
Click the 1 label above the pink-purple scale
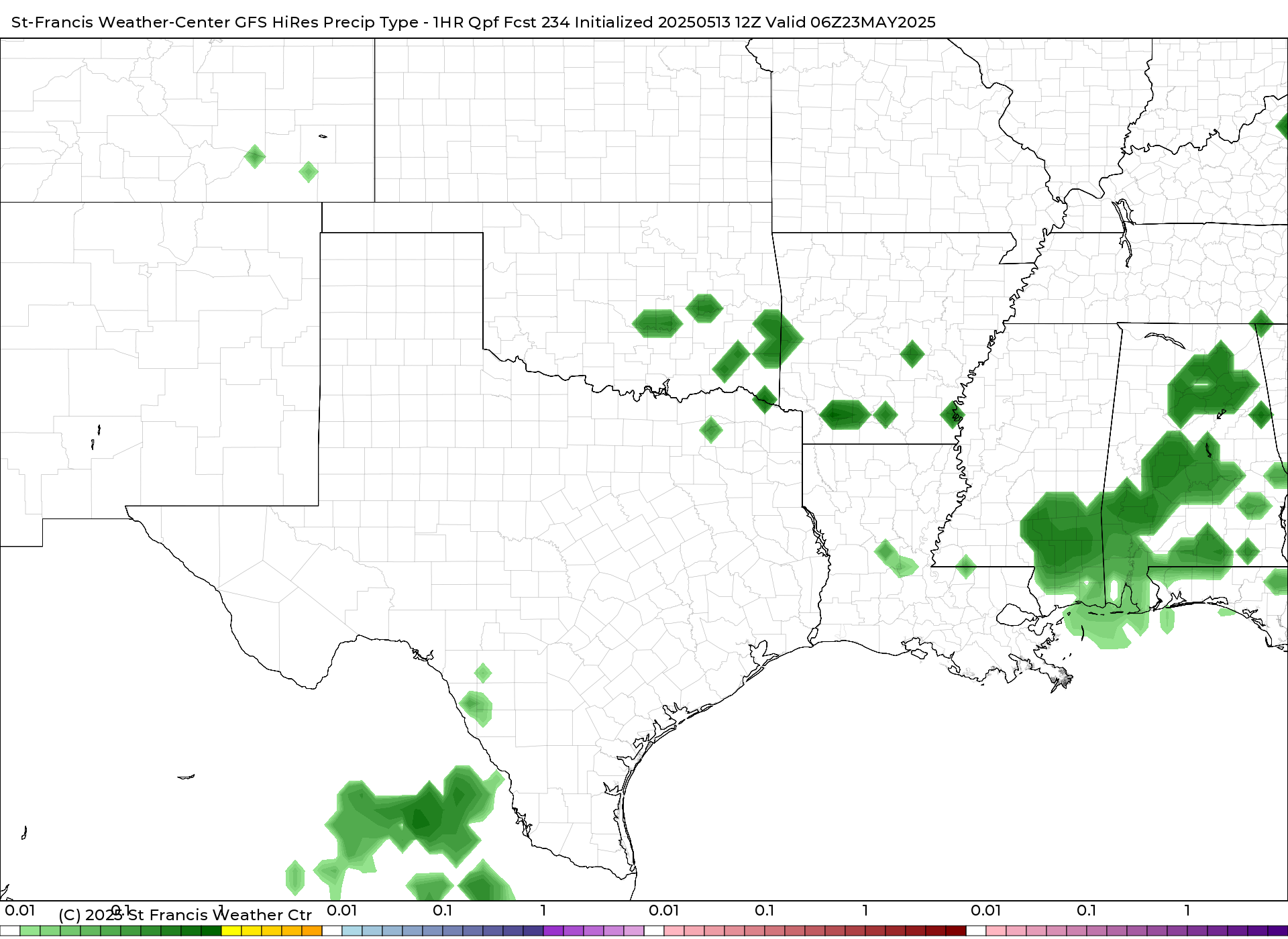click(x=1187, y=911)
